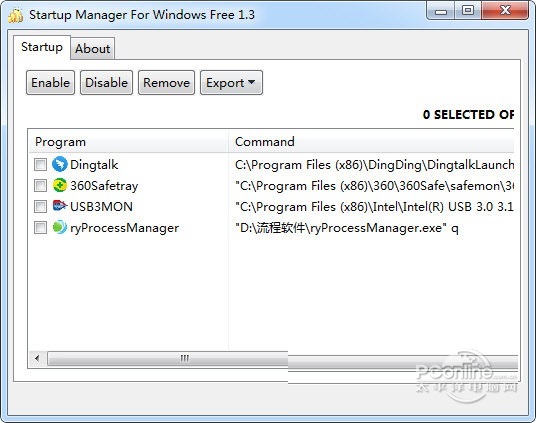Click the ryProcessManager program icon
536x423 pixels.
[59, 227]
